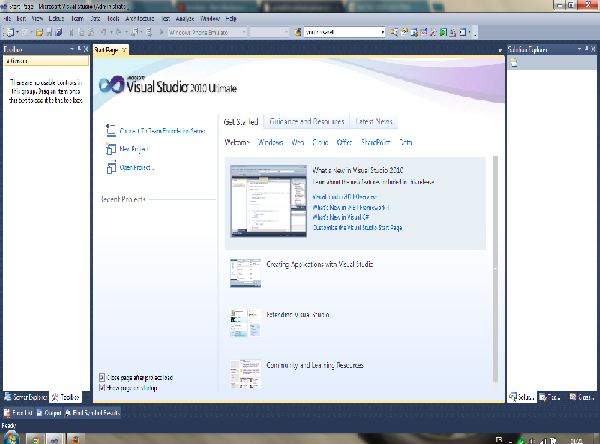Open the Server Explorer bottom tab
600x444 pixels.
26,397
